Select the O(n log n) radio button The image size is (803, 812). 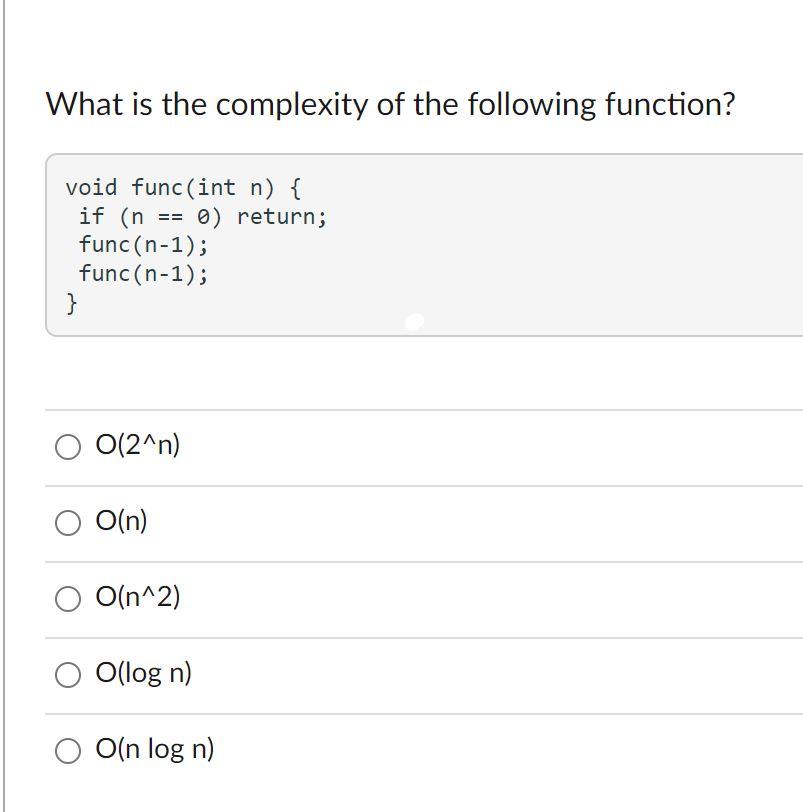pyautogui.click(x=68, y=751)
